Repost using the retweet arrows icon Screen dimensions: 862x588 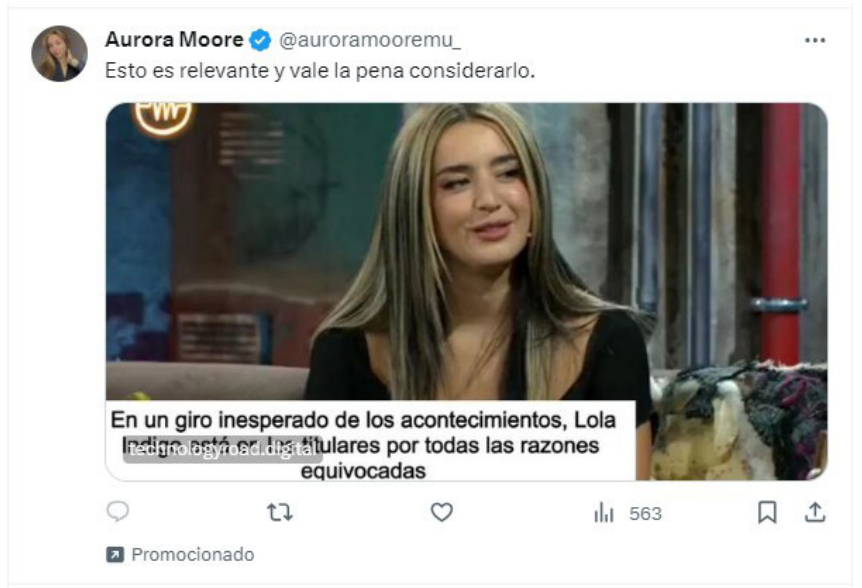tap(280, 512)
